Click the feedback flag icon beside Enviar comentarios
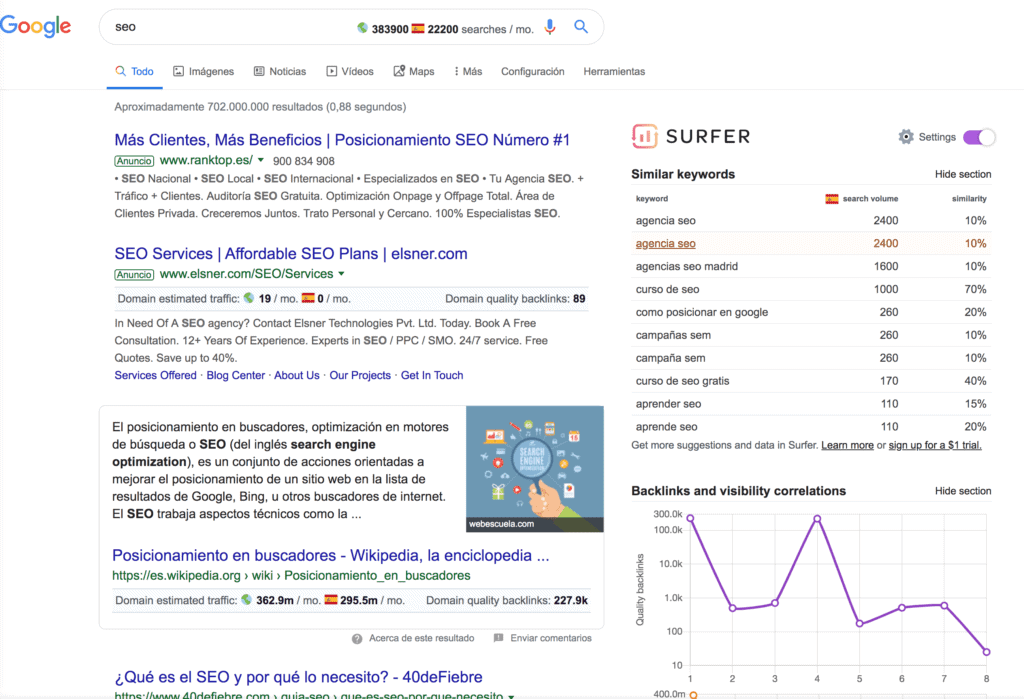Screen dimensions: 1024x699 (499, 638)
